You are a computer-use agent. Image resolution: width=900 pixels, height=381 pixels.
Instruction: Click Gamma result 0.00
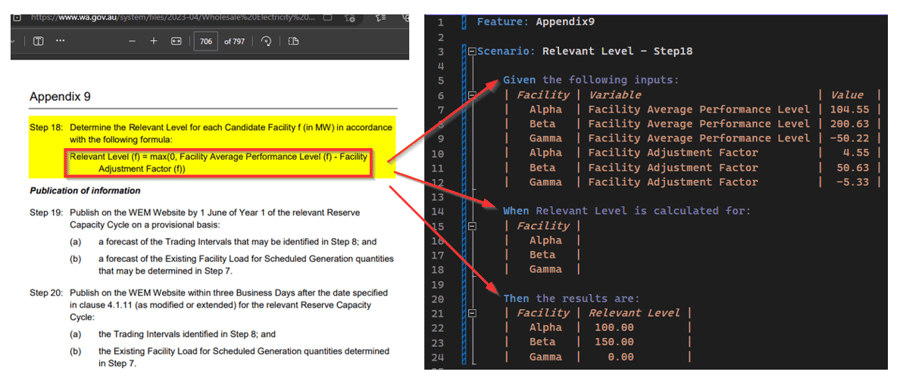point(620,357)
